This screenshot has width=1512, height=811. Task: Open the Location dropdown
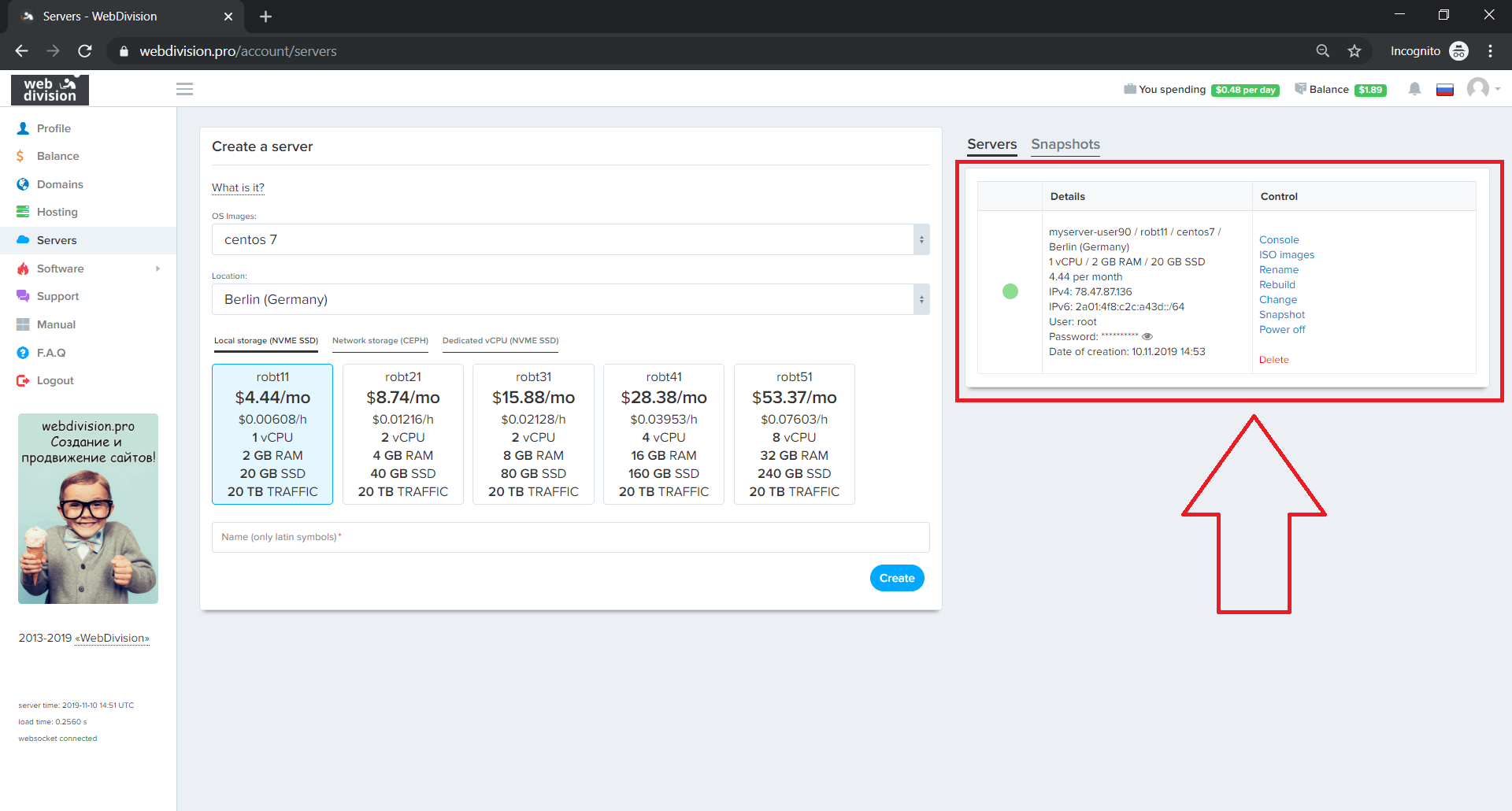point(570,299)
